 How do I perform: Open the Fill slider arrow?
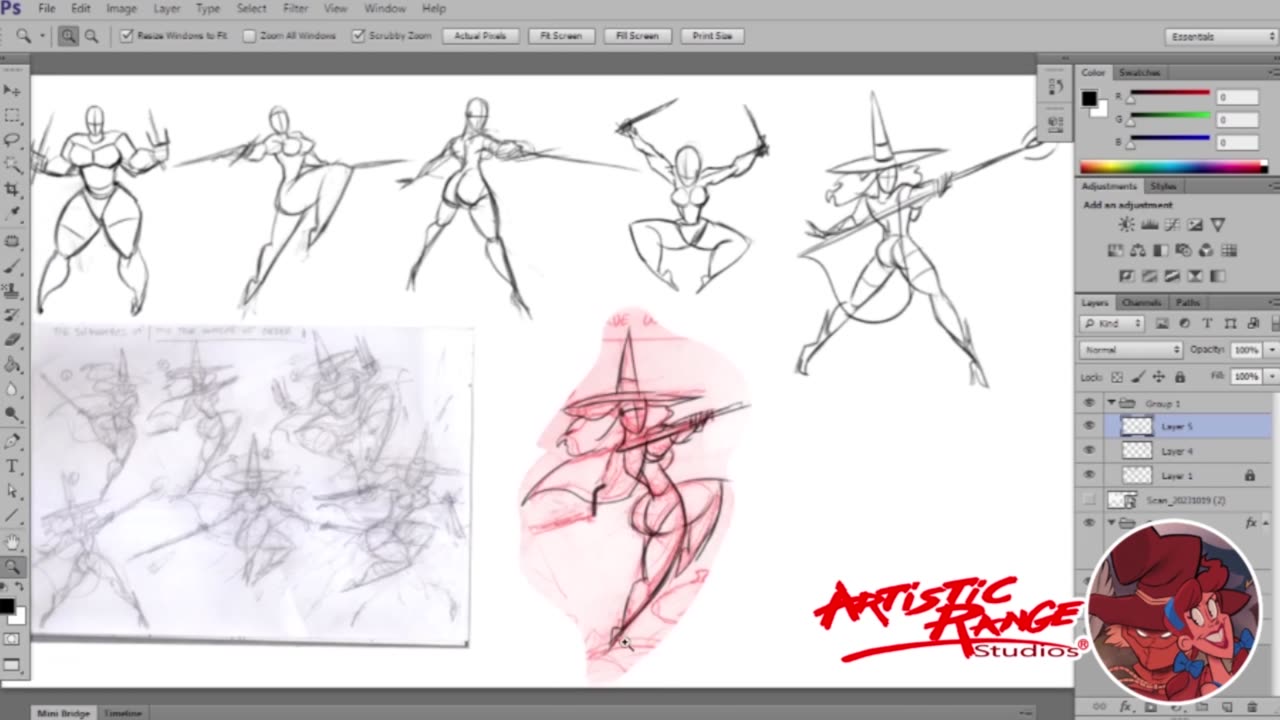(1271, 377)
